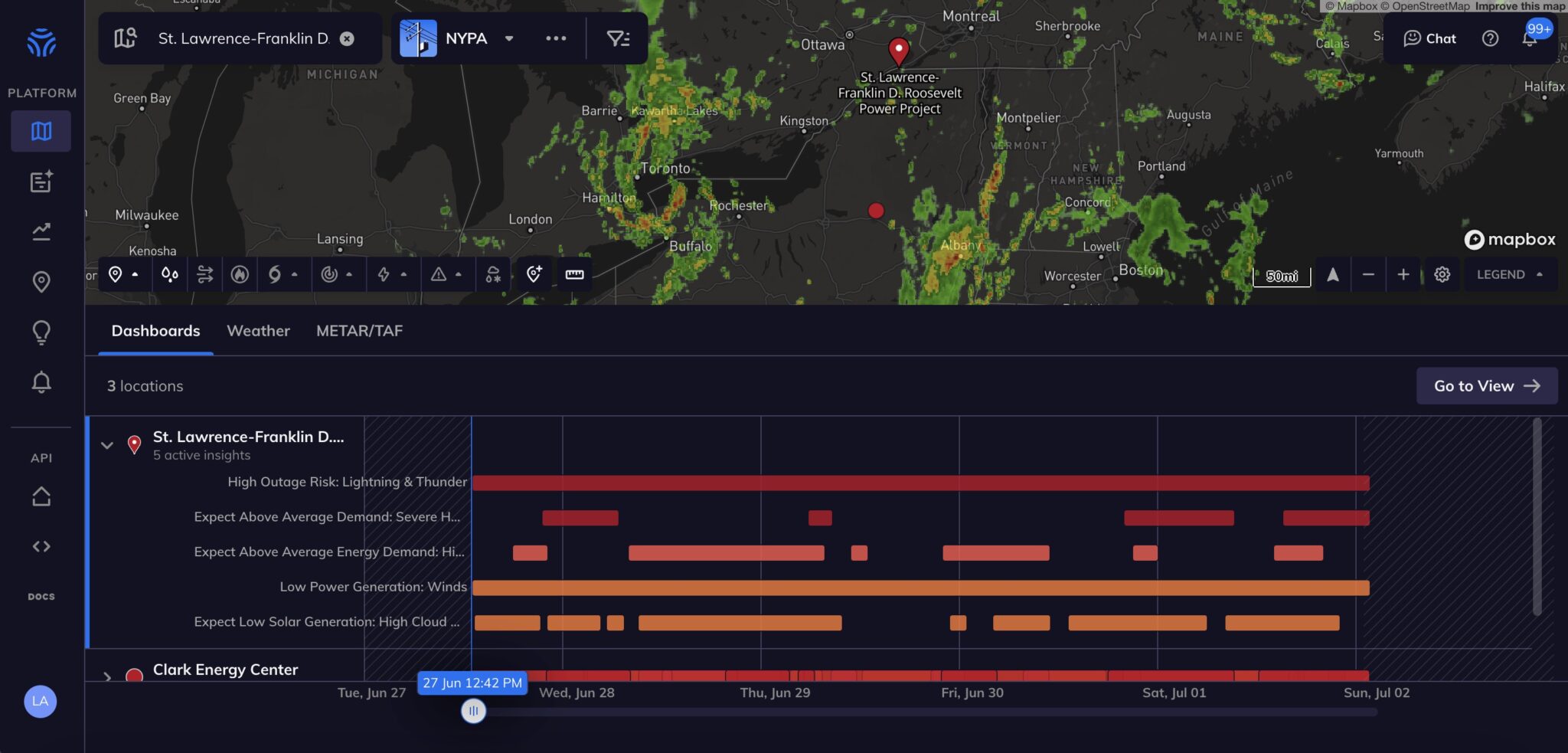The height and width of the screenshot is (753, 1568).
Task: Open the lightning layer tool
Action: [x=384, y=274]
